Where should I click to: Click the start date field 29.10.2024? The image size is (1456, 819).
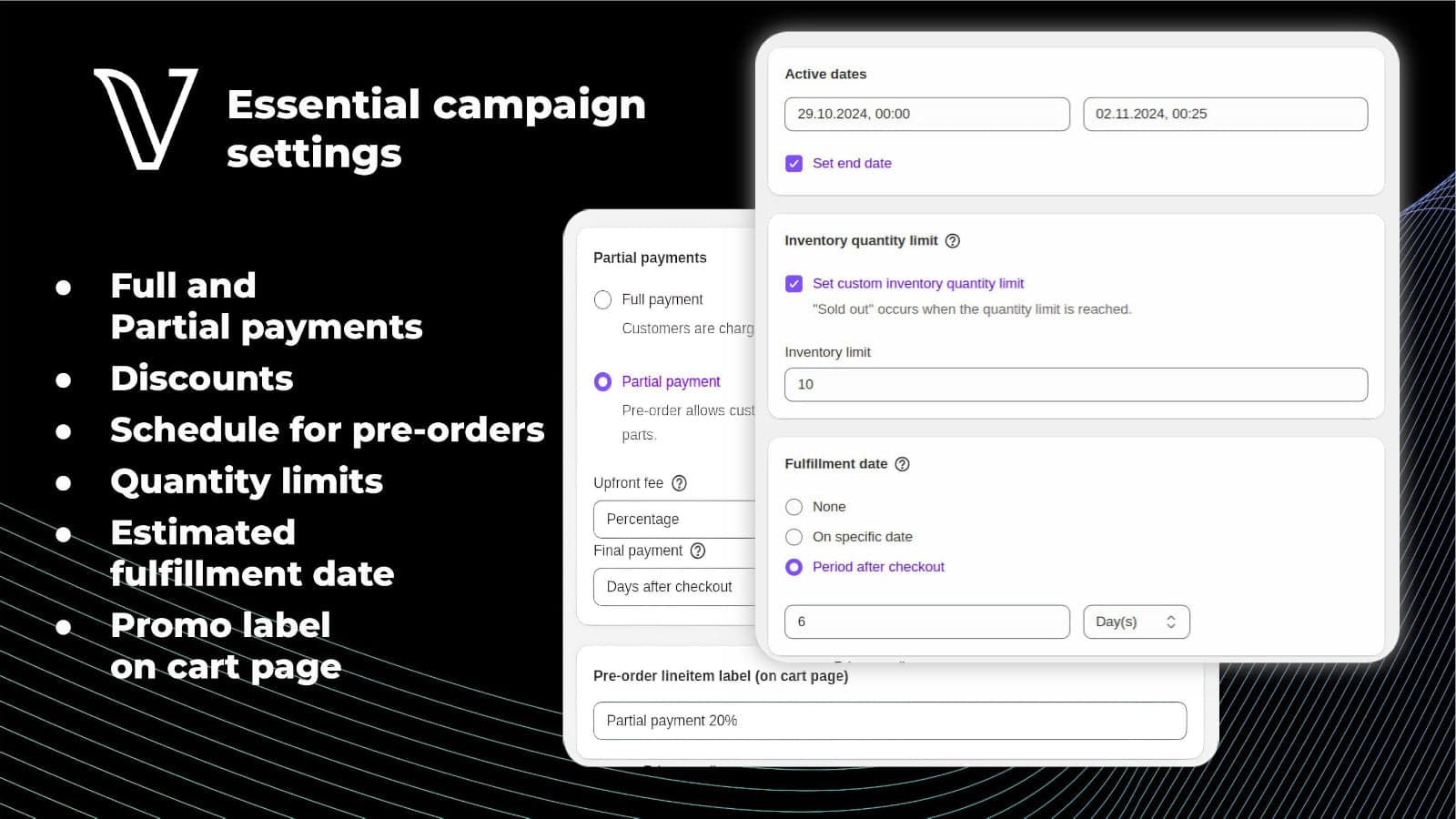click(926, 114)
